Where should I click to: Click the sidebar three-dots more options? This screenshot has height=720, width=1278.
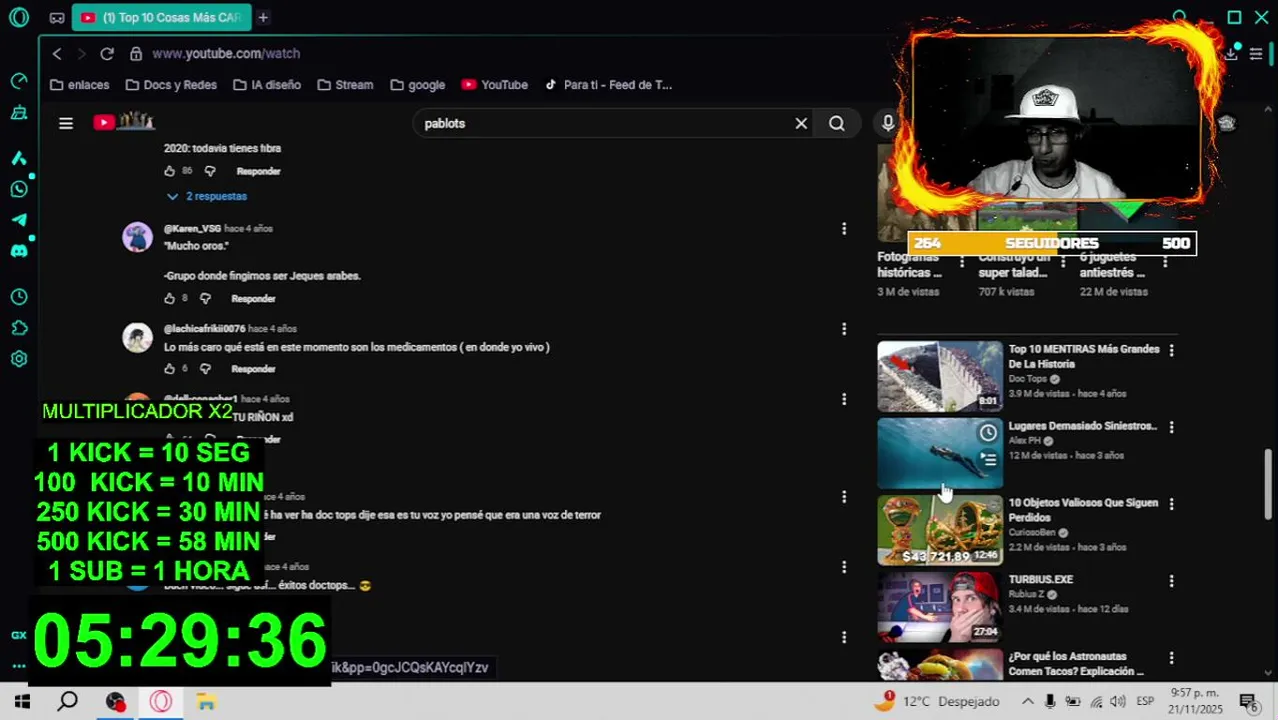coord(18,665)
